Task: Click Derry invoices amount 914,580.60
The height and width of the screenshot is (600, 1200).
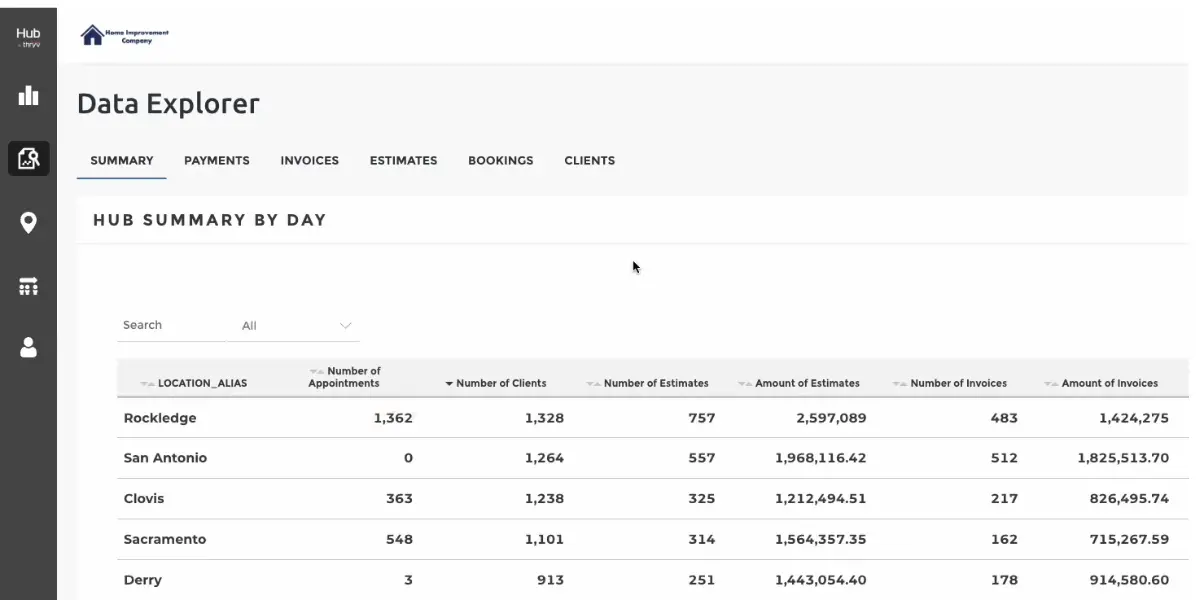Action: click(1130, 580)
